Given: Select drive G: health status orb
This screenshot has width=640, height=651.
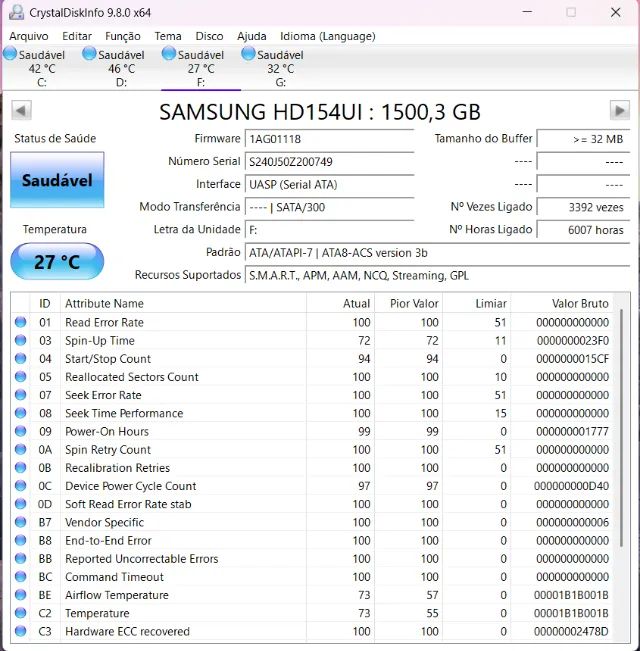Looking at the screenshot, I should pyautogui.click(x=248, y=54).
